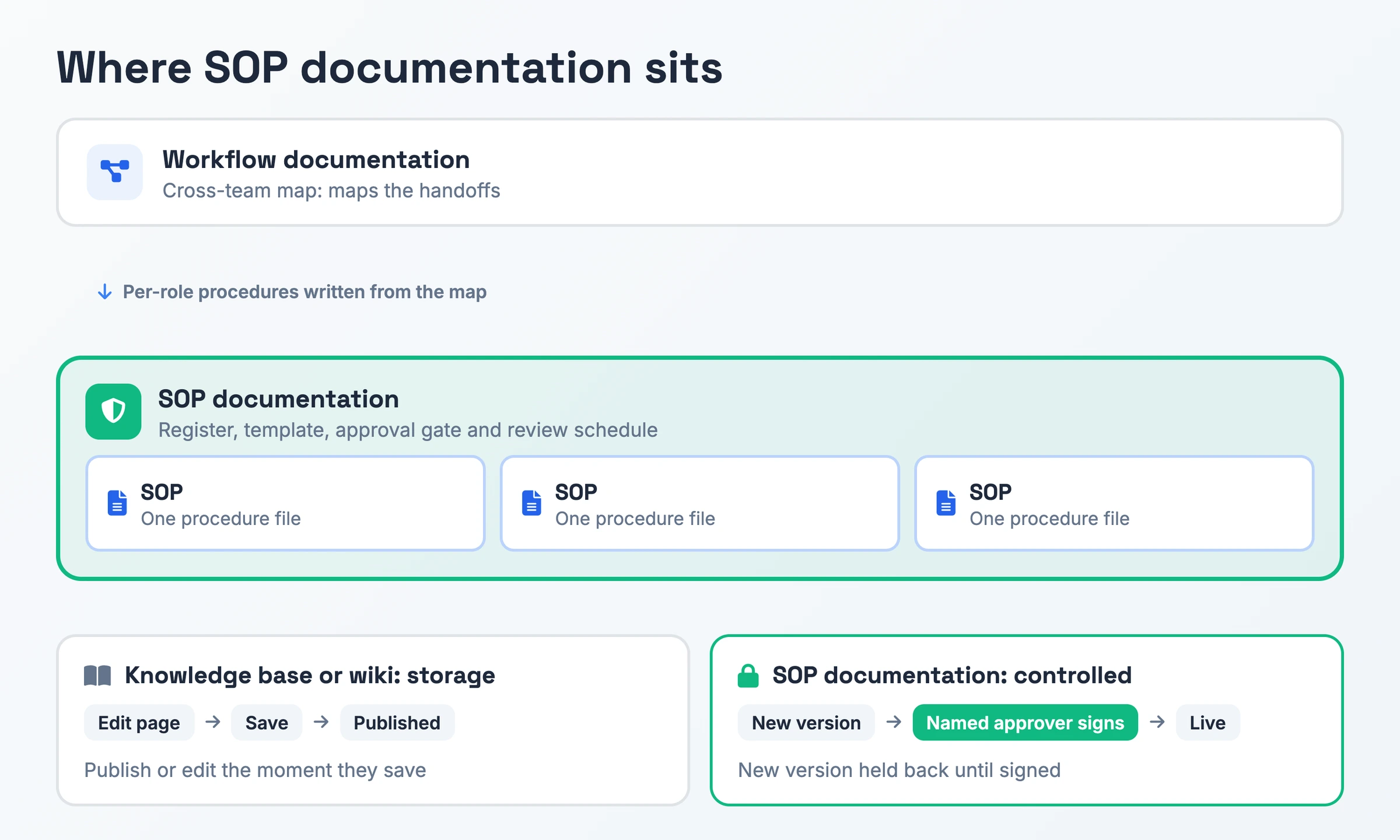1400x840 pixels.
Task: Click the green Named approver signs chip
Action: click(1025, 723)
